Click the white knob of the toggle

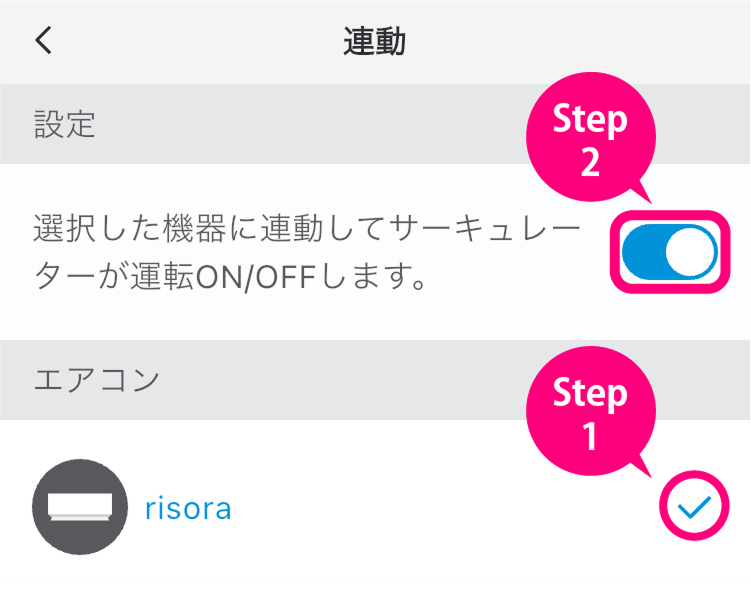(691, 252)
